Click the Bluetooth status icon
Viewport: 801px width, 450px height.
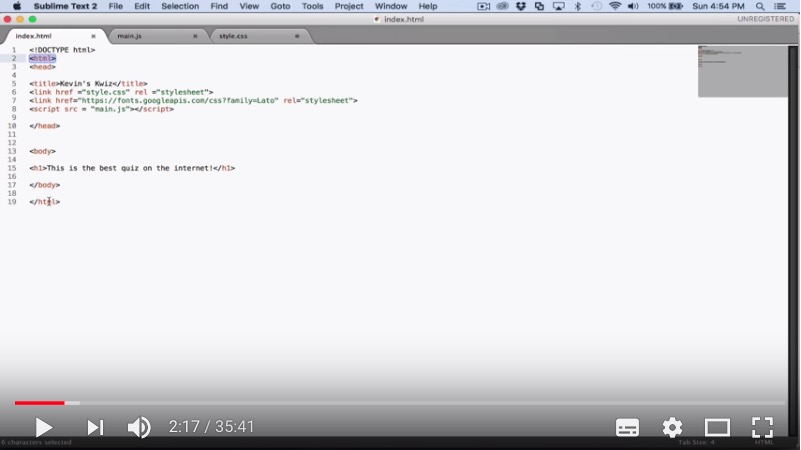point(577,6)
